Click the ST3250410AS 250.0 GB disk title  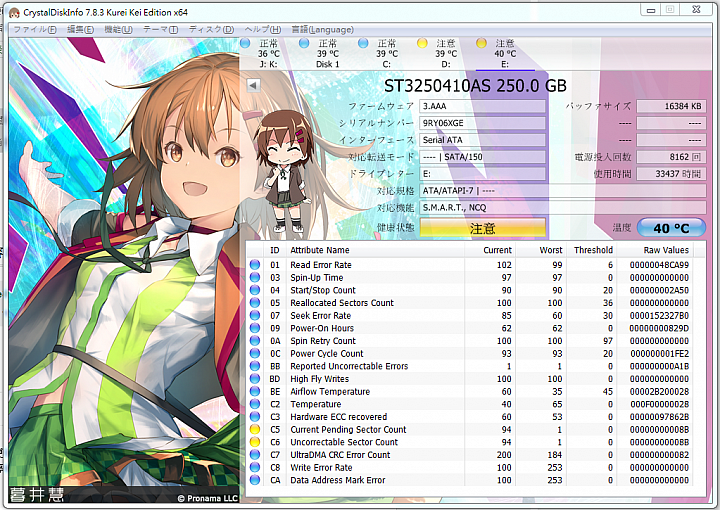click(x=475, y=86)
